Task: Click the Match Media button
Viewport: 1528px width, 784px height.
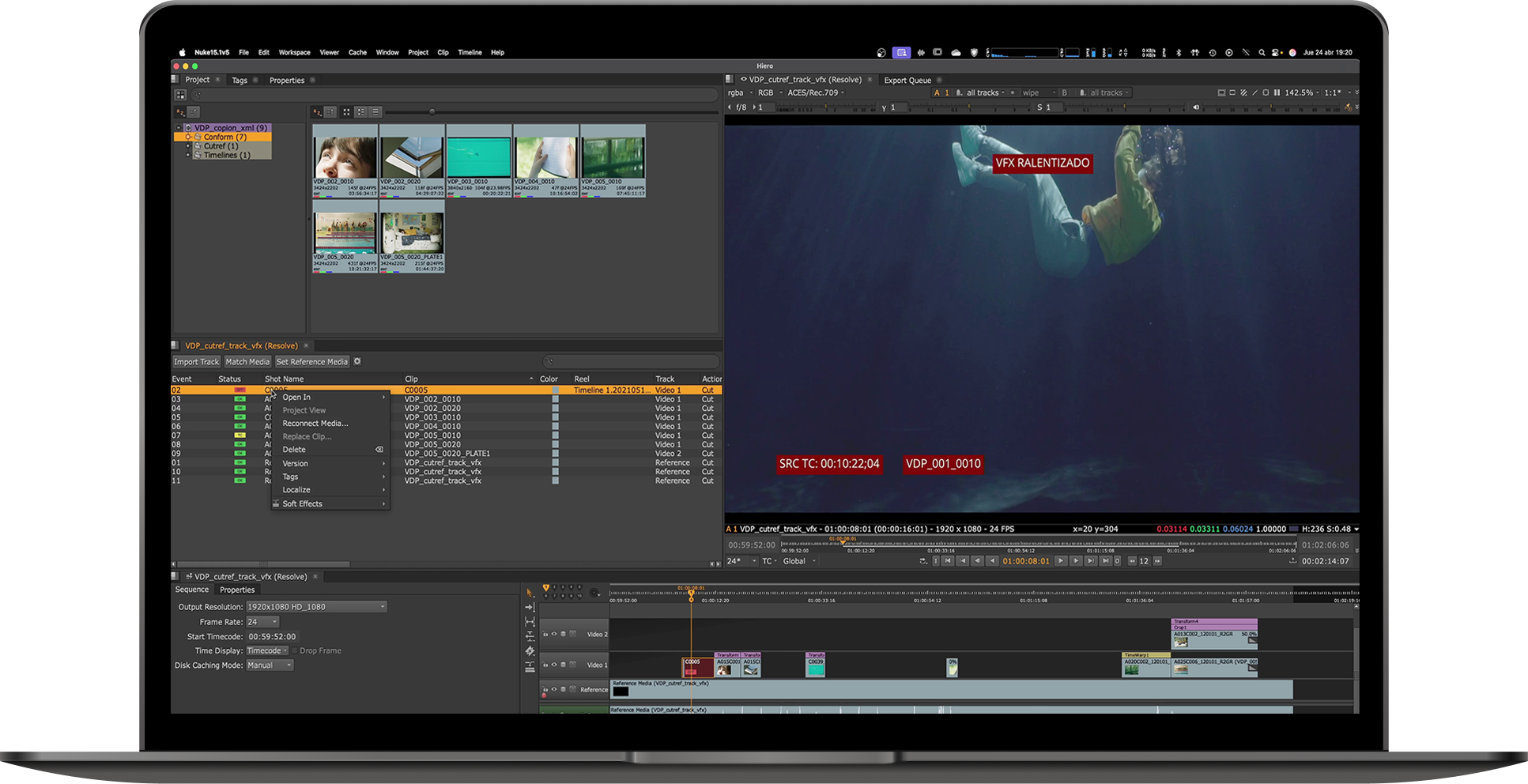Action: pyautogui.click(x=247, y=362)
